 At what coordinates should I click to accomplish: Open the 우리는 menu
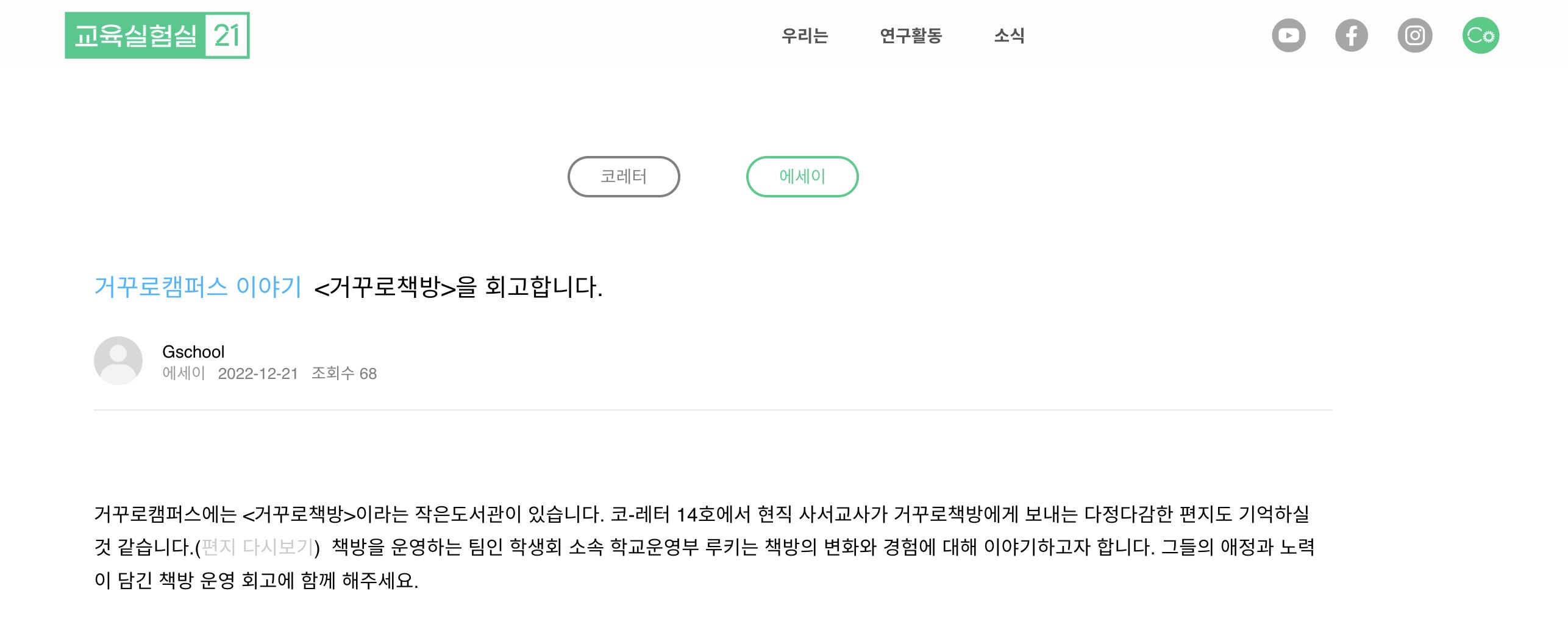tap(805, 35)
